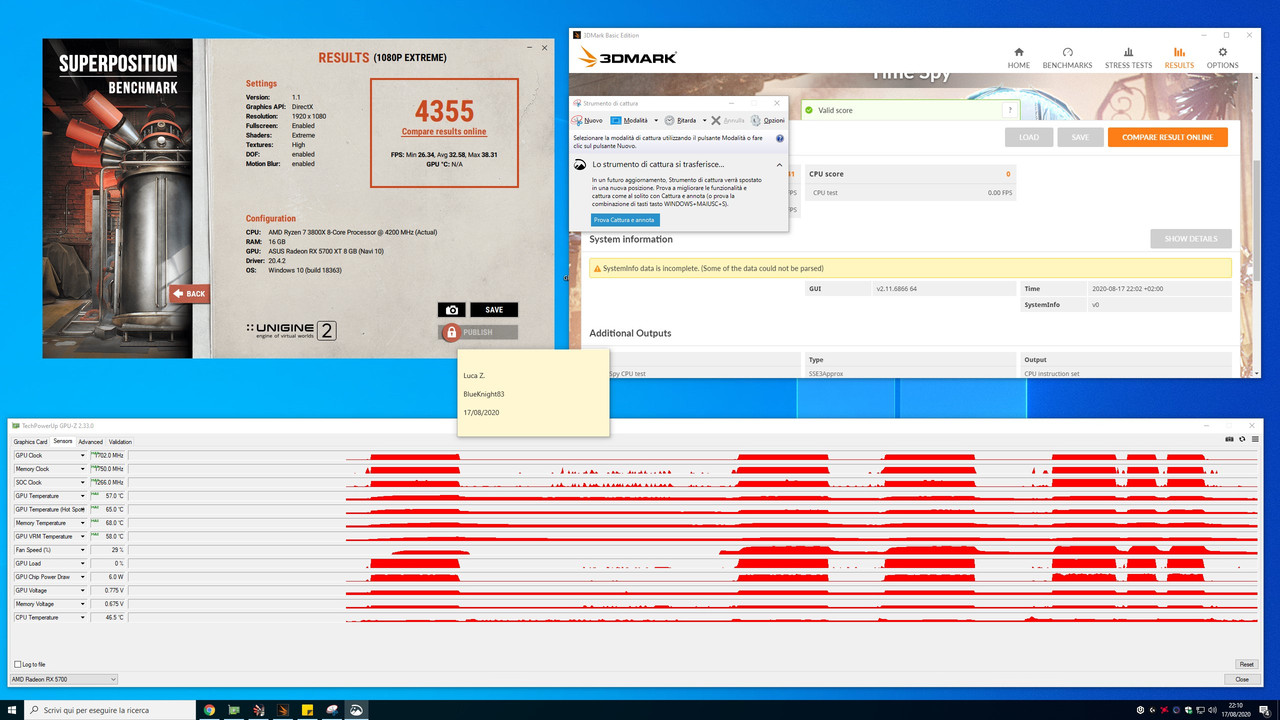Click the 3DMark window vertical scrollbar

[1257, 225]
